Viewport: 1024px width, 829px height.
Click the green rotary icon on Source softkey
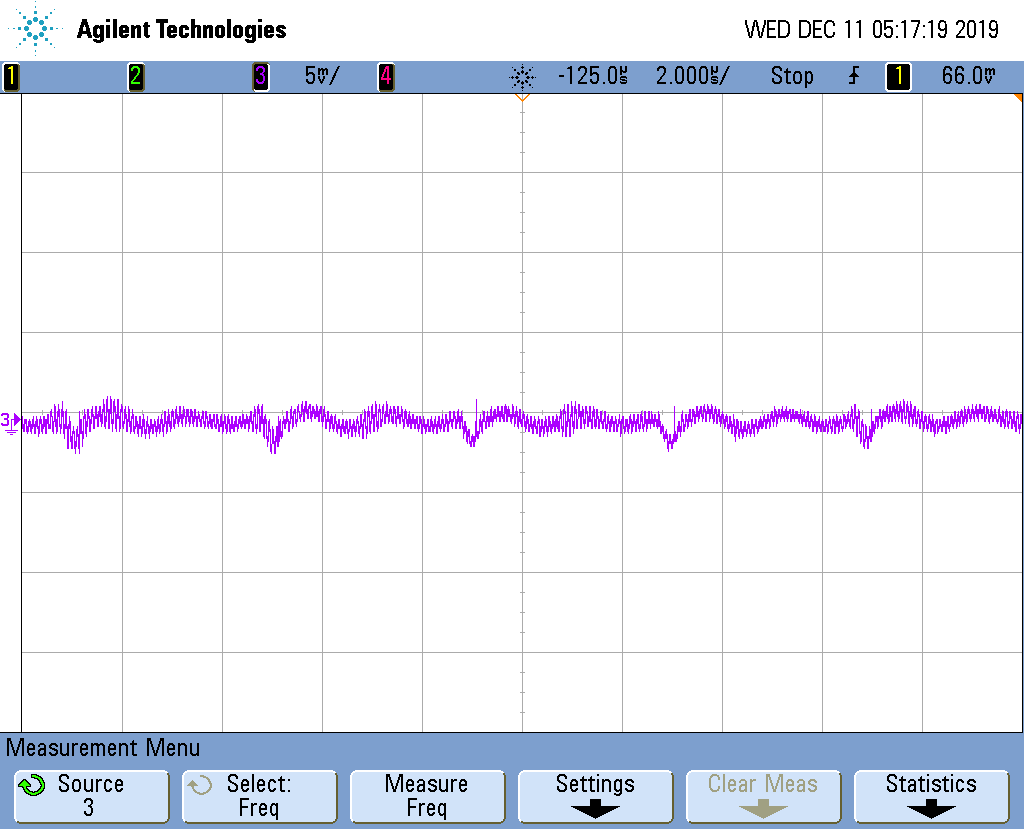(32, 786)
